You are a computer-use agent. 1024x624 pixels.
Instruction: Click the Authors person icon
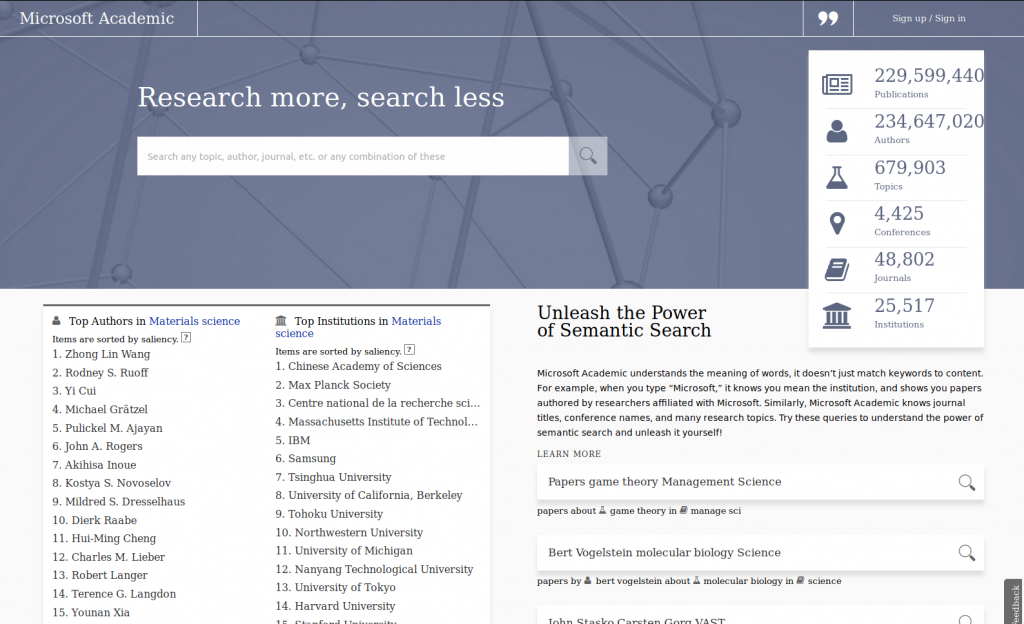click(x=837, y=131)
